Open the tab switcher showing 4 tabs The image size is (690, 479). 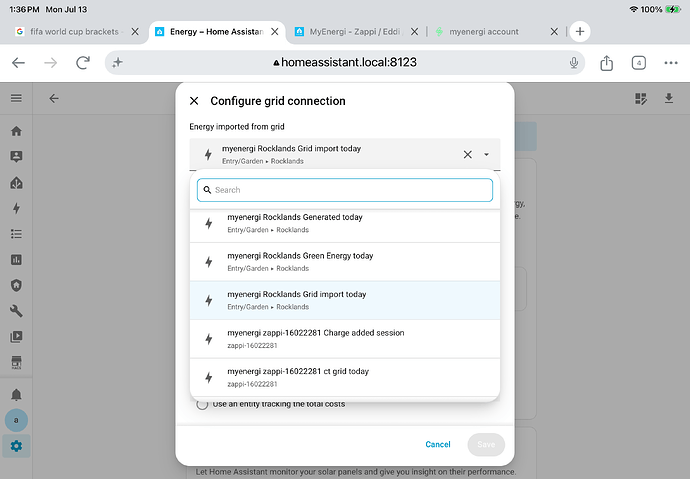pos(639,63)
